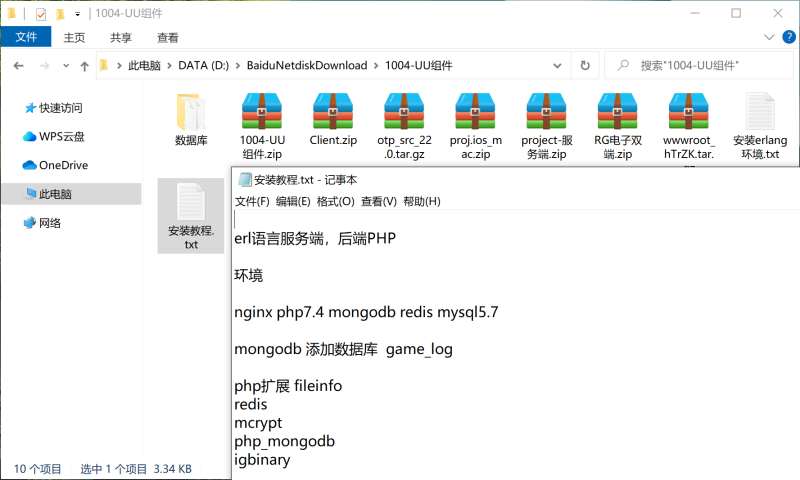Click the search box 搜索"1004-UU组件"
Viewport: 800px width, 480px height.
(699, 65)
